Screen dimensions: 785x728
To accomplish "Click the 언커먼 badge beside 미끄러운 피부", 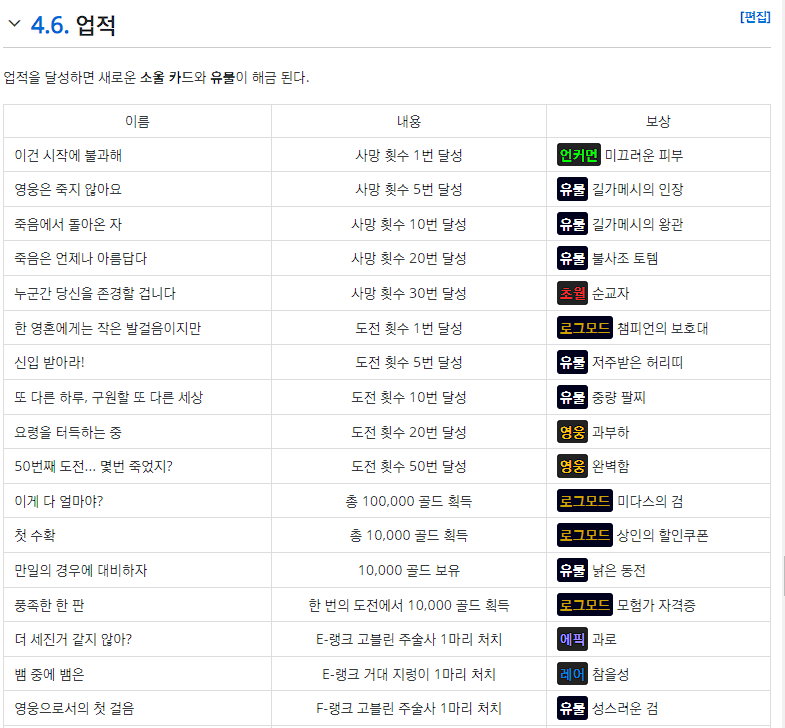I will pos(579,155).
